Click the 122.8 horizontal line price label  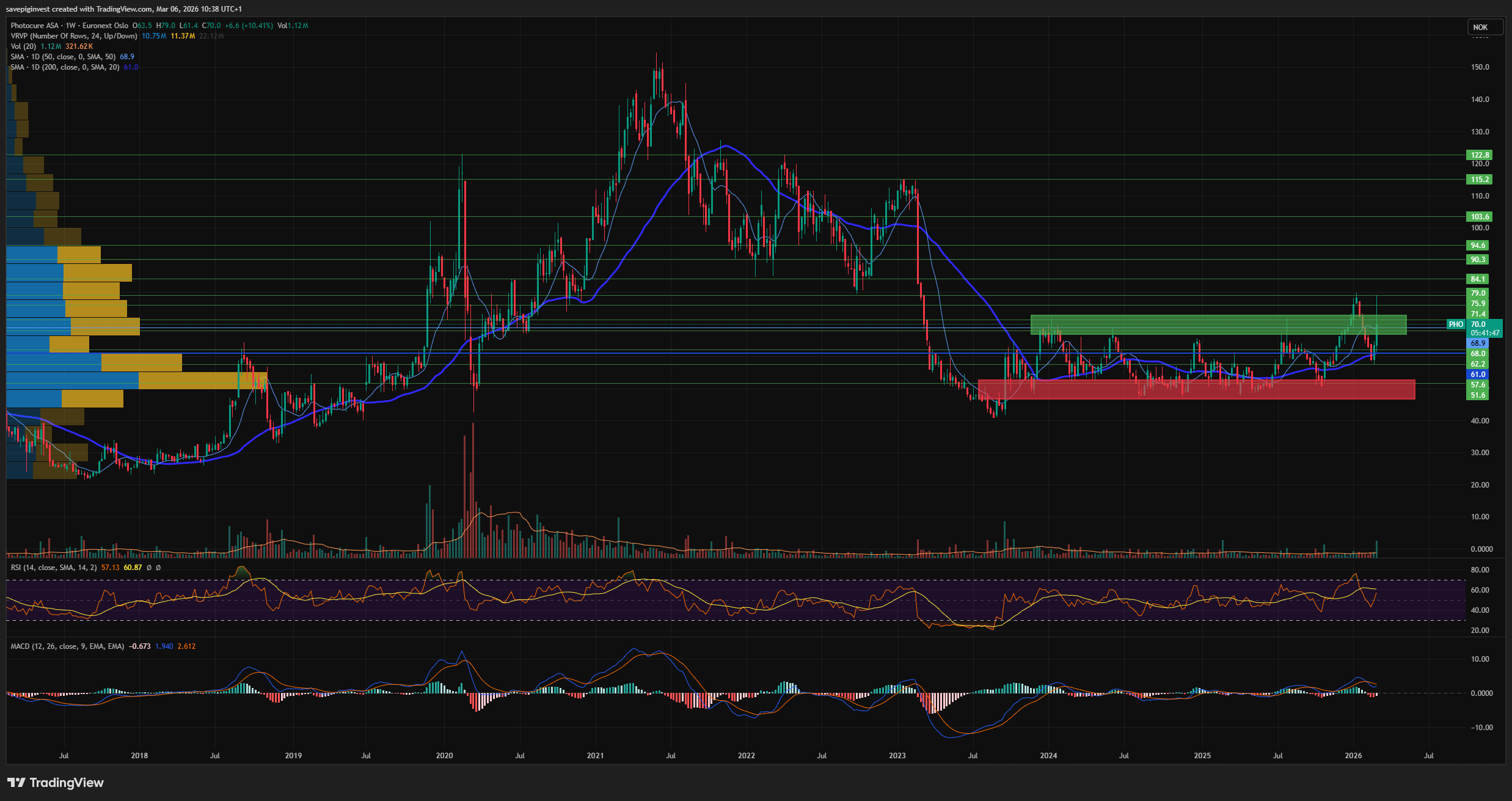click(1478, 155)
